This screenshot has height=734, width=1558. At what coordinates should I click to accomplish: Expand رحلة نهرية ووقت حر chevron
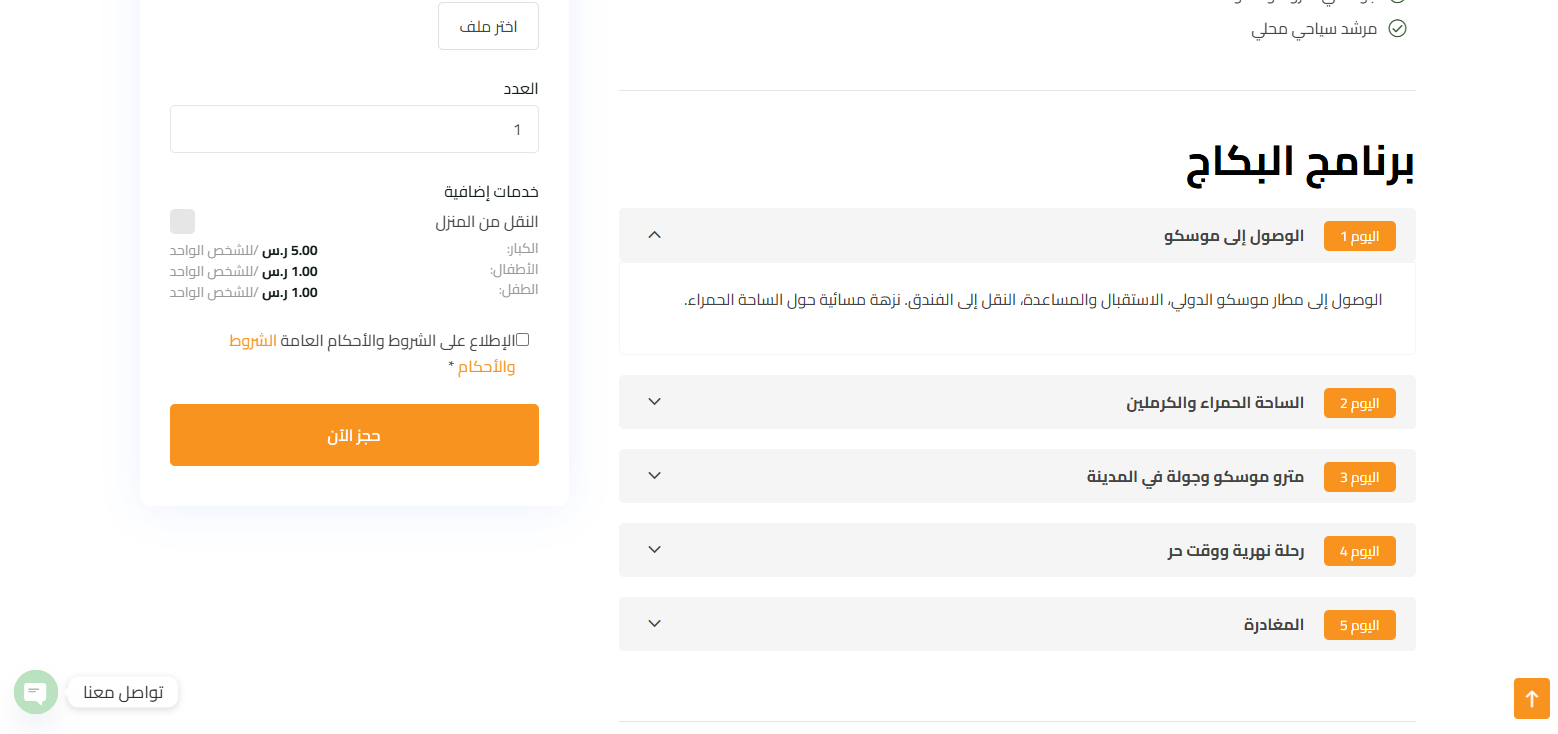click(654, 549)
